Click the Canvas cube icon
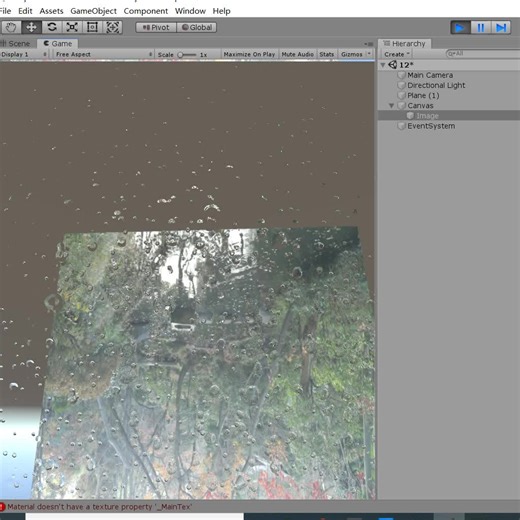The image size is (520, 520). 402,106
